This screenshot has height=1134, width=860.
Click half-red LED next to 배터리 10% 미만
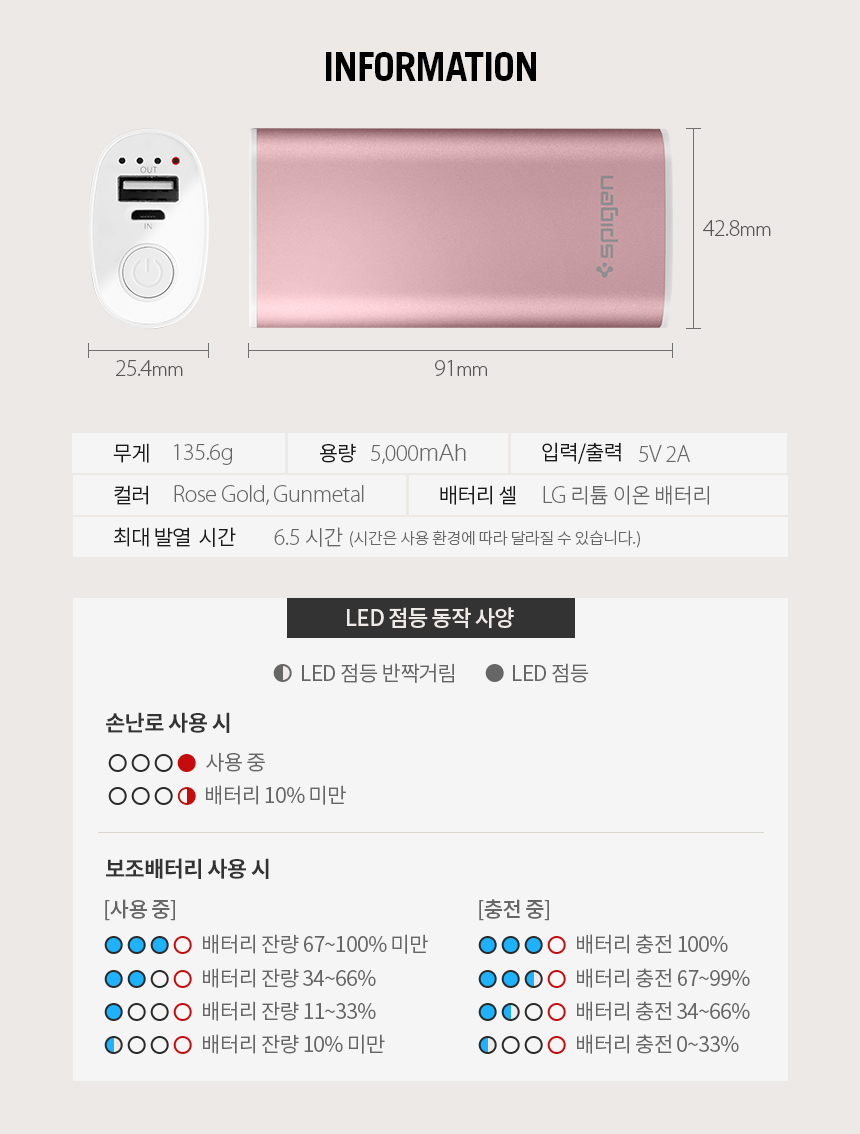pyautogui.click(x=187, y=796)
